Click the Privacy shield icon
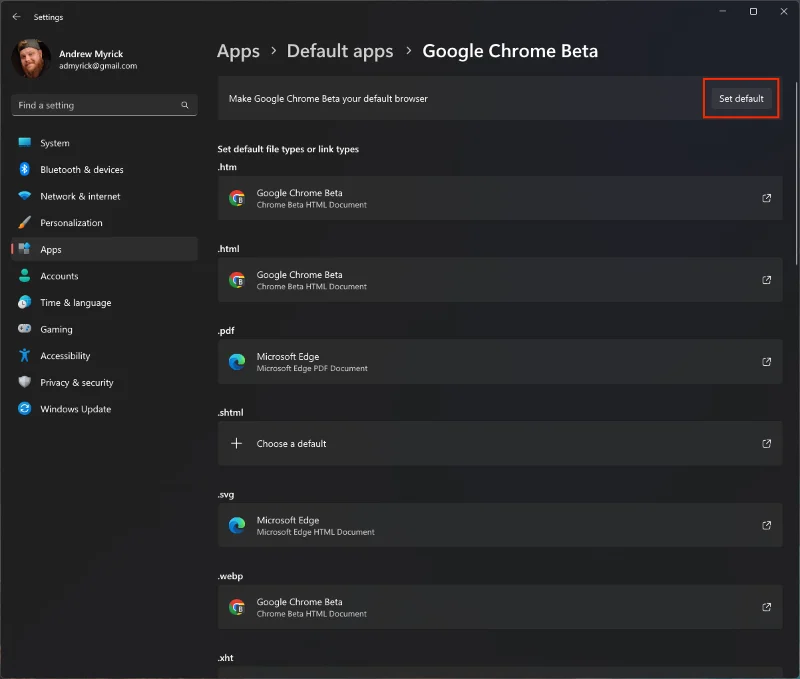 click(24, 382)
